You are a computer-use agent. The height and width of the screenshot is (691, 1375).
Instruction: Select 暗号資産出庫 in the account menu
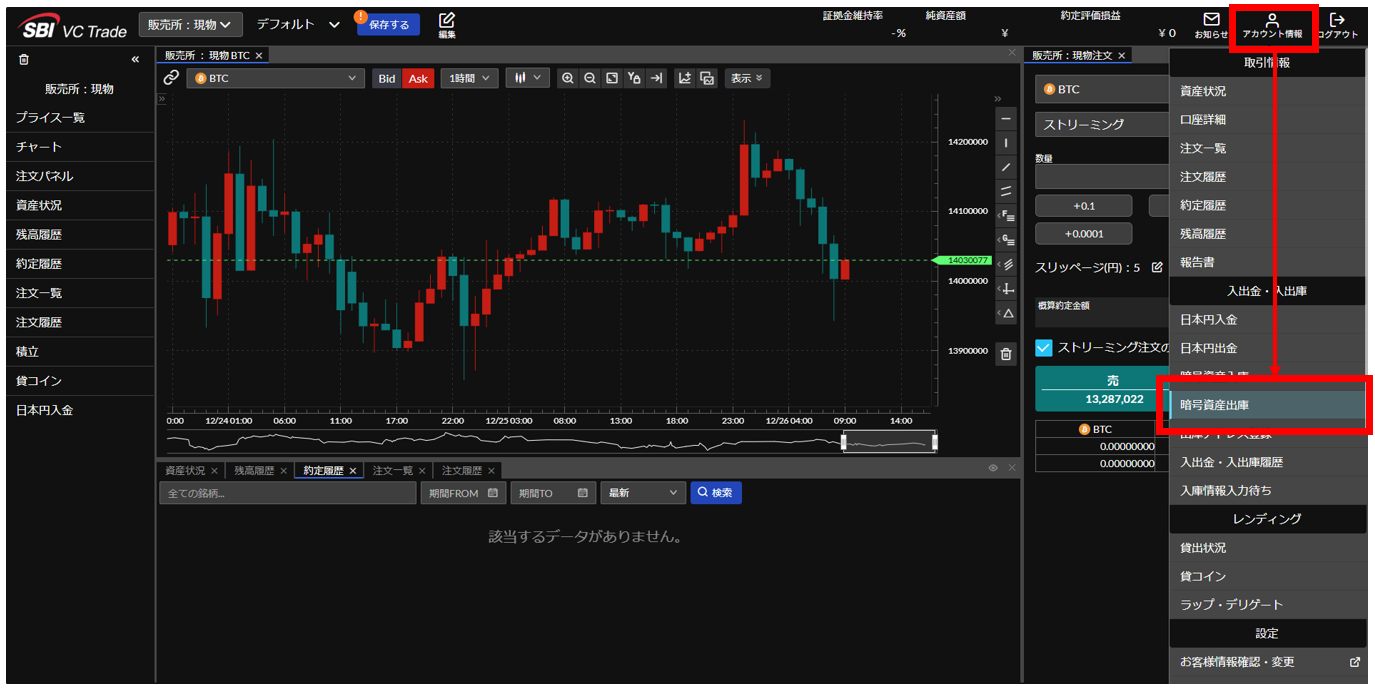pos(1267,405)
